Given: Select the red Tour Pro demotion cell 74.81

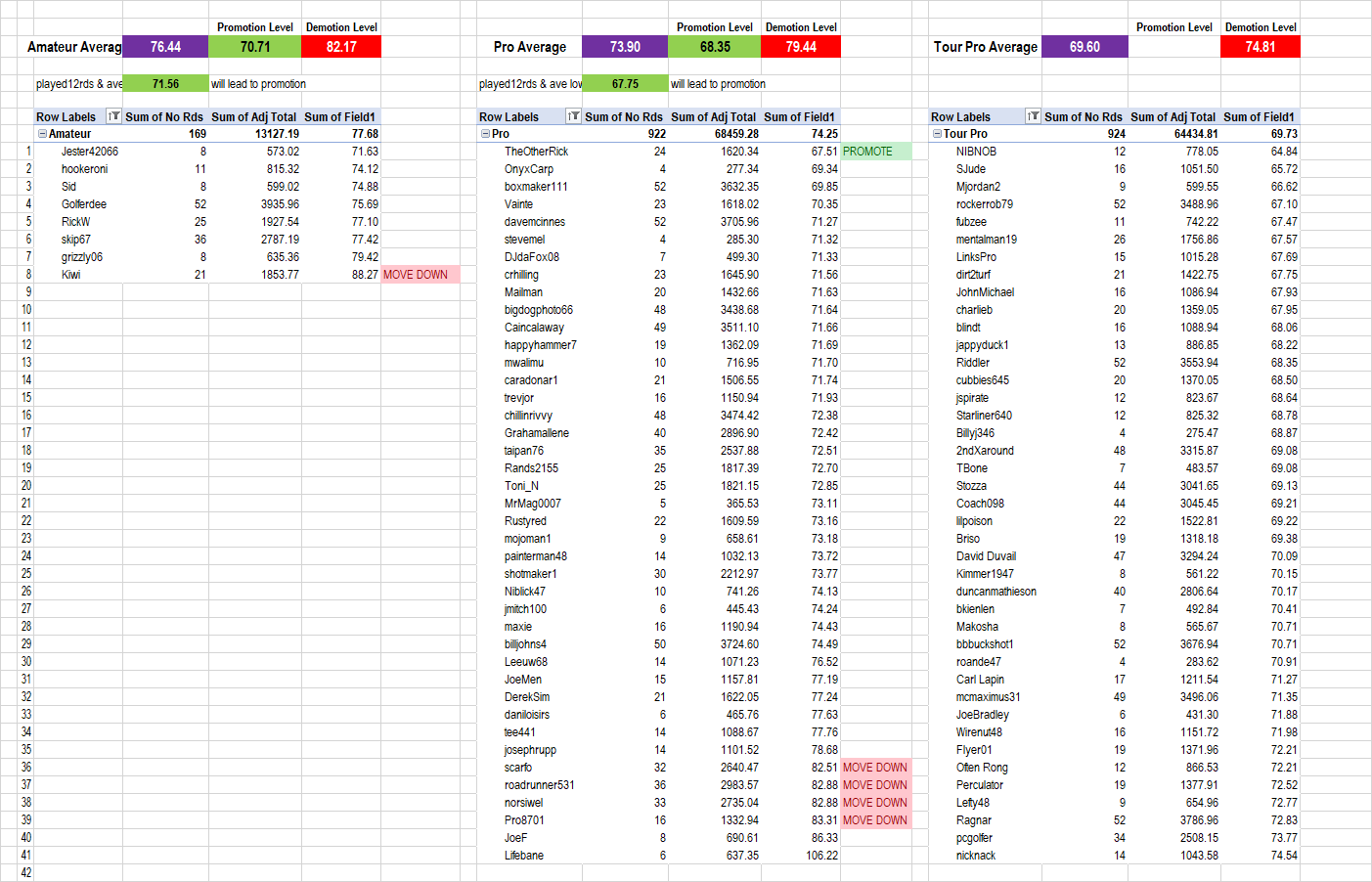Looking at the screenshot, I should tap(1260, 47).
